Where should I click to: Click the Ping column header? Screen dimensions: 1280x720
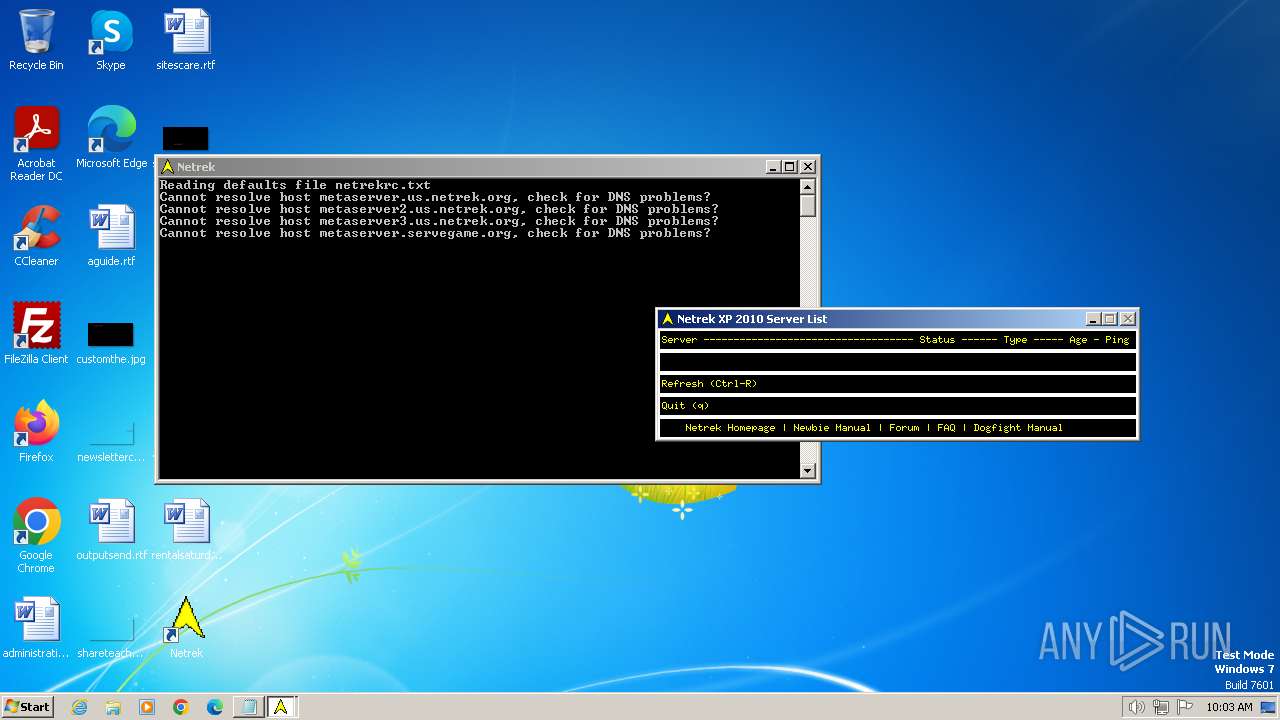(1117, 340)
